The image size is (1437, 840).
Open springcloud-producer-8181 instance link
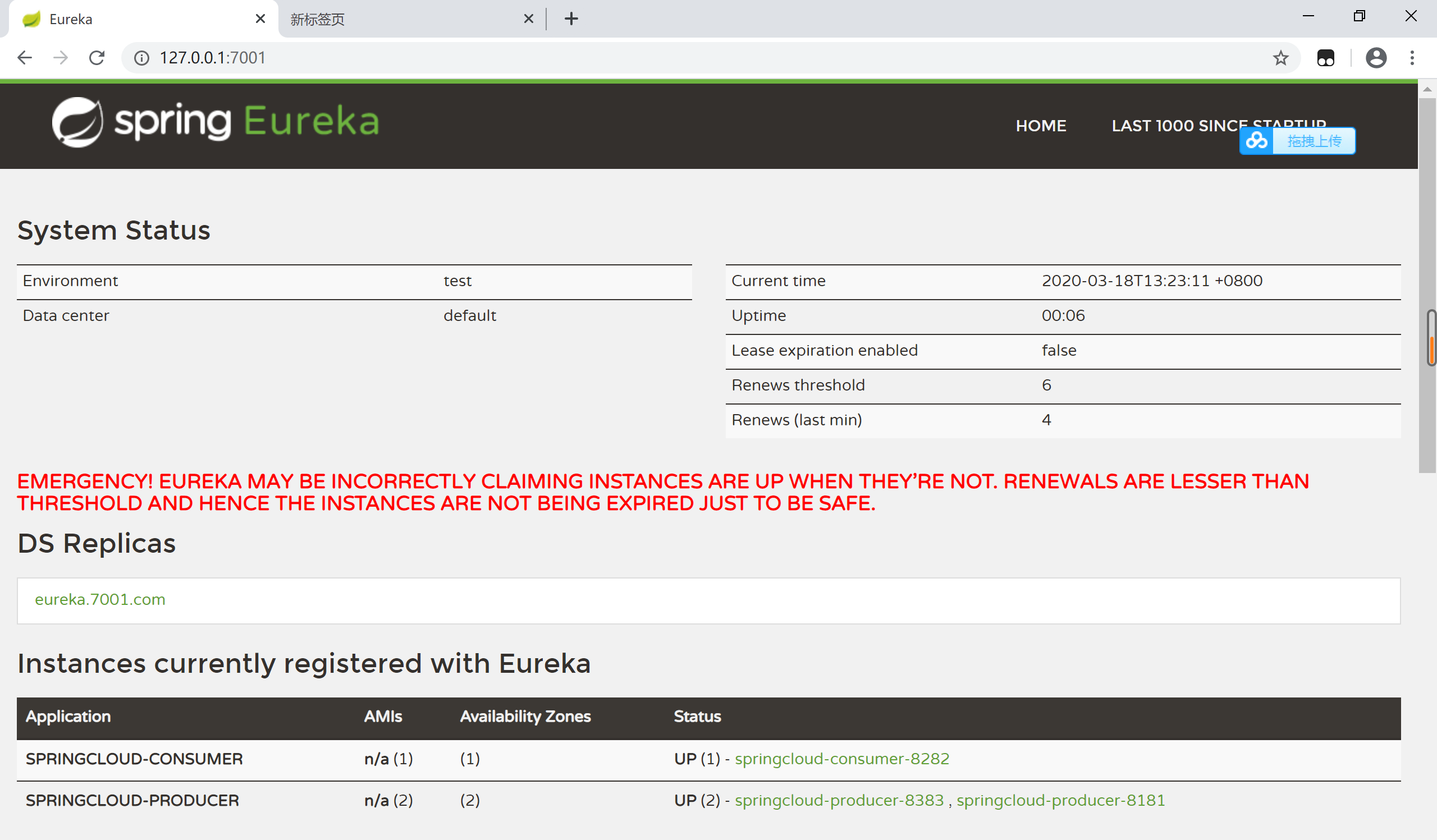(1061, 801)
